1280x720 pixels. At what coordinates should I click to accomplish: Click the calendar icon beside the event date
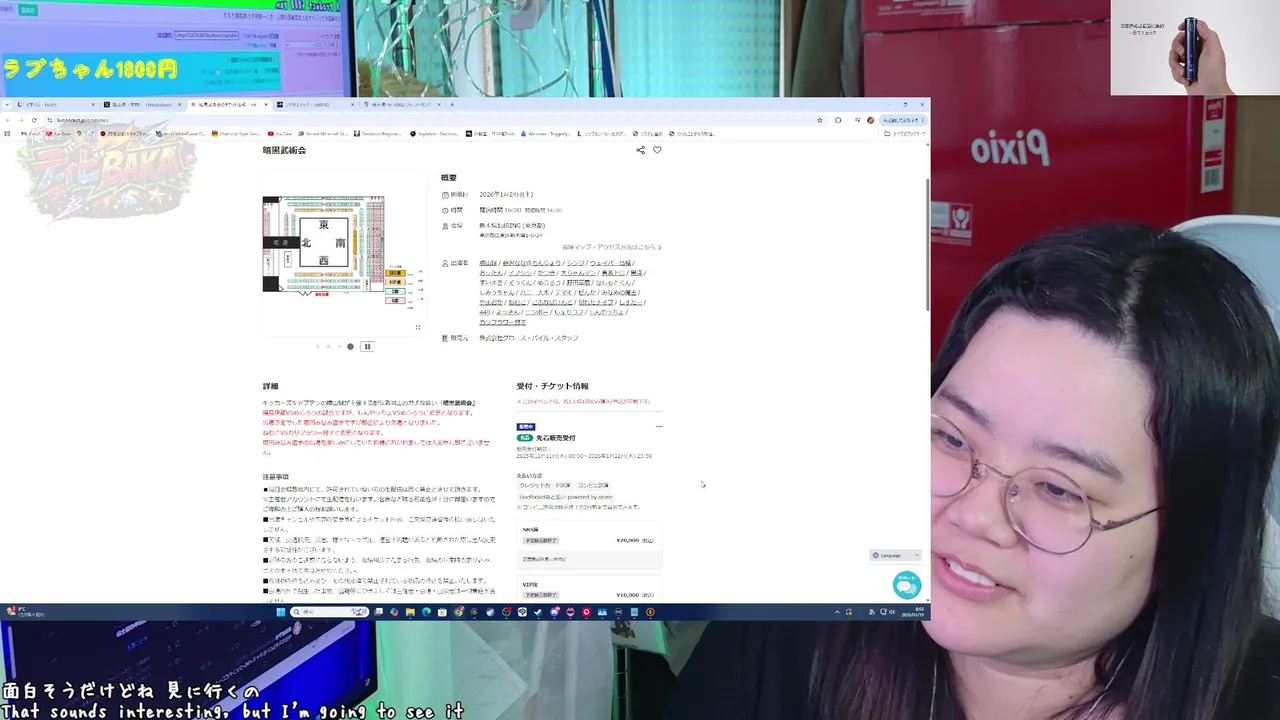(x=445, y=195)
